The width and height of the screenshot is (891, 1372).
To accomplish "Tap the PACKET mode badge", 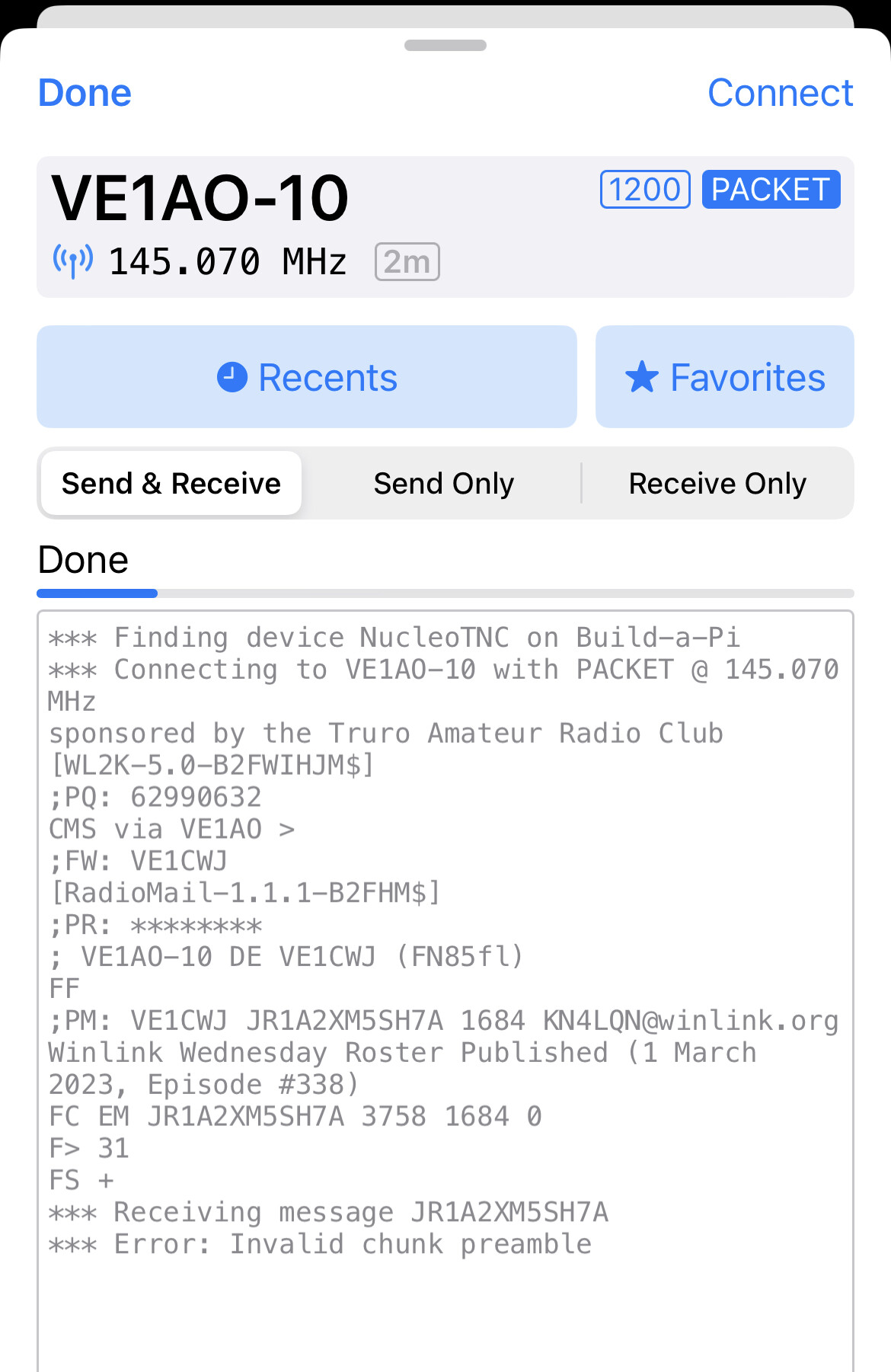I will coord(771,189).
